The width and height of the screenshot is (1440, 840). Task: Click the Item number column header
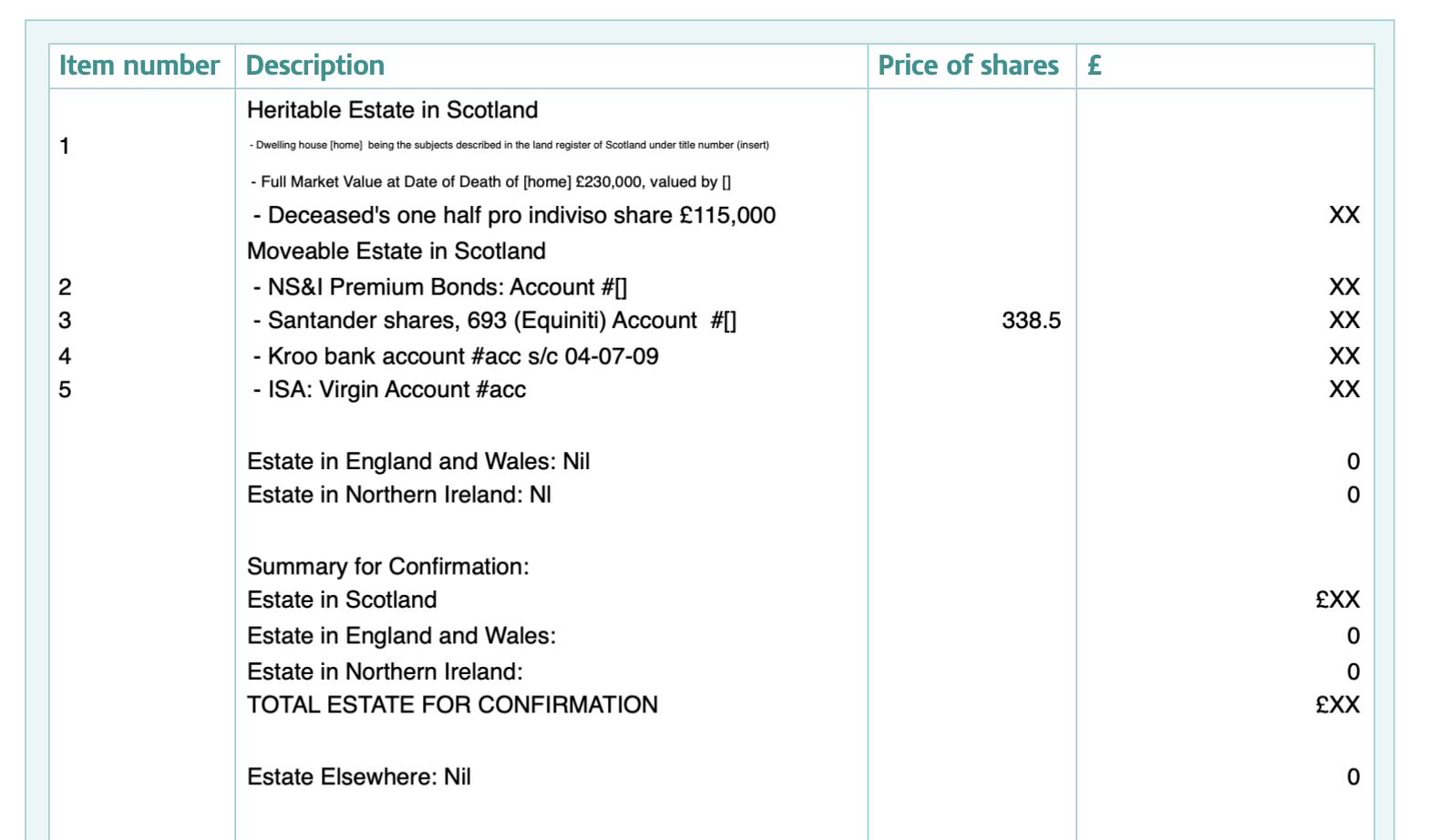pyautogui.click(x=139, y=66)
